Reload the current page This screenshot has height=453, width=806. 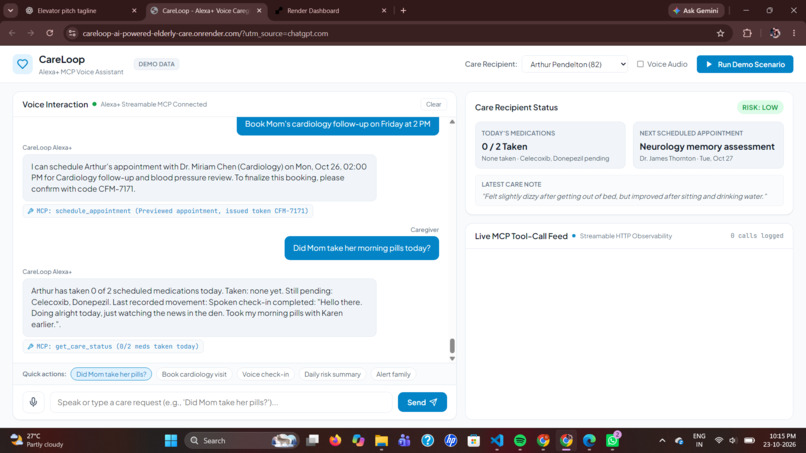click(x=49, y=33)
